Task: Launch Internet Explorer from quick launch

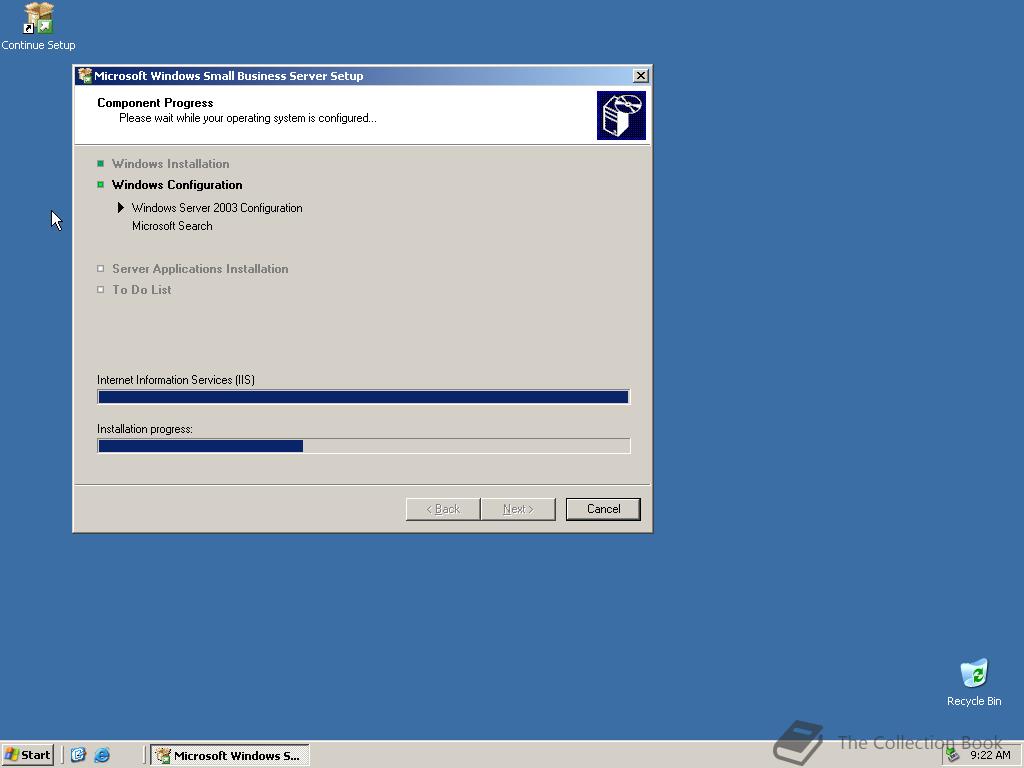Action: [x=102, y=755]
